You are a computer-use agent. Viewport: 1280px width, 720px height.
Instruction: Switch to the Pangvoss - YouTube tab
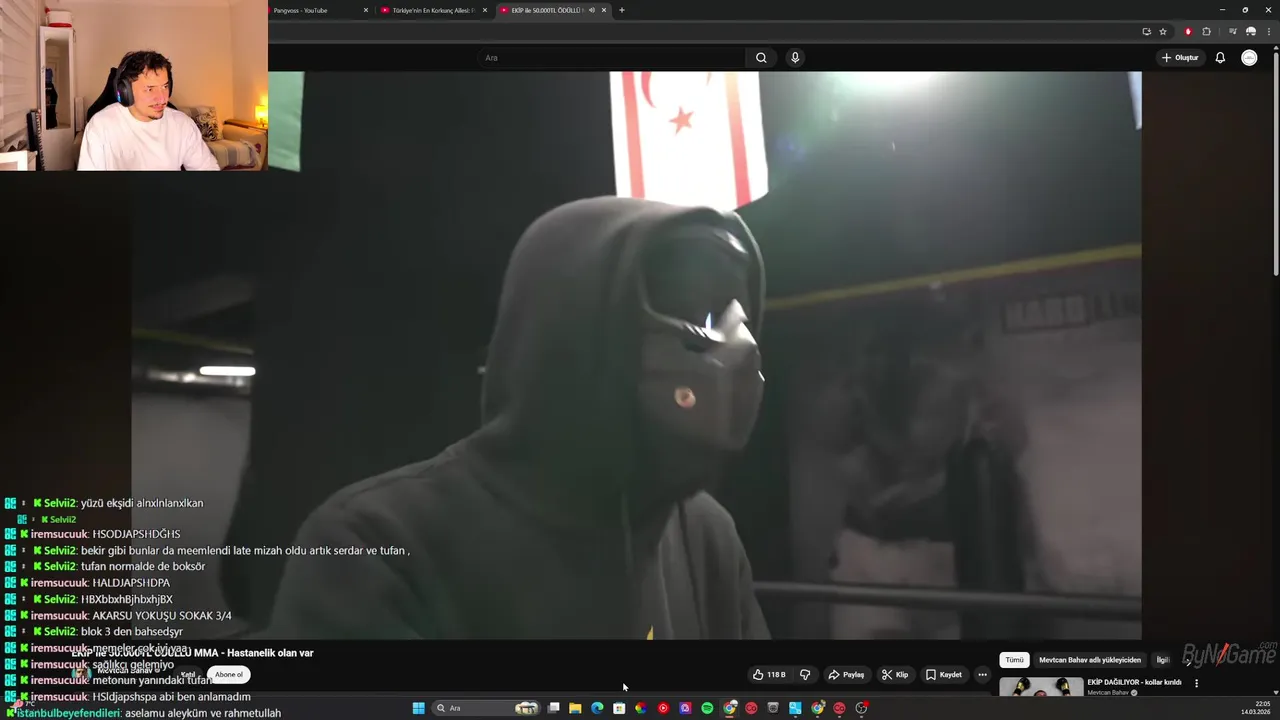point(316,10)
